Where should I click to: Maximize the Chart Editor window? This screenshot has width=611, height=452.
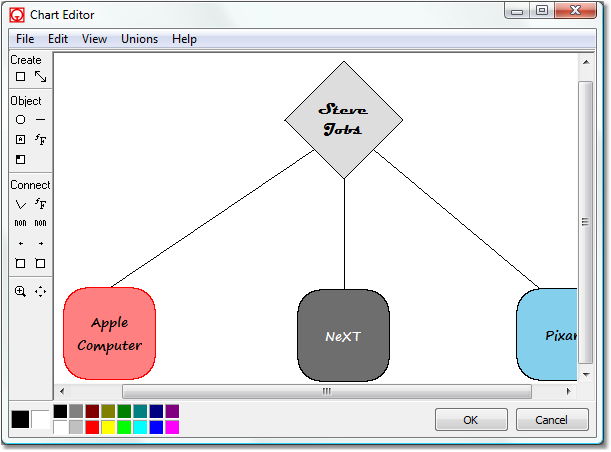pyautogui.click(x=542, y=11)
